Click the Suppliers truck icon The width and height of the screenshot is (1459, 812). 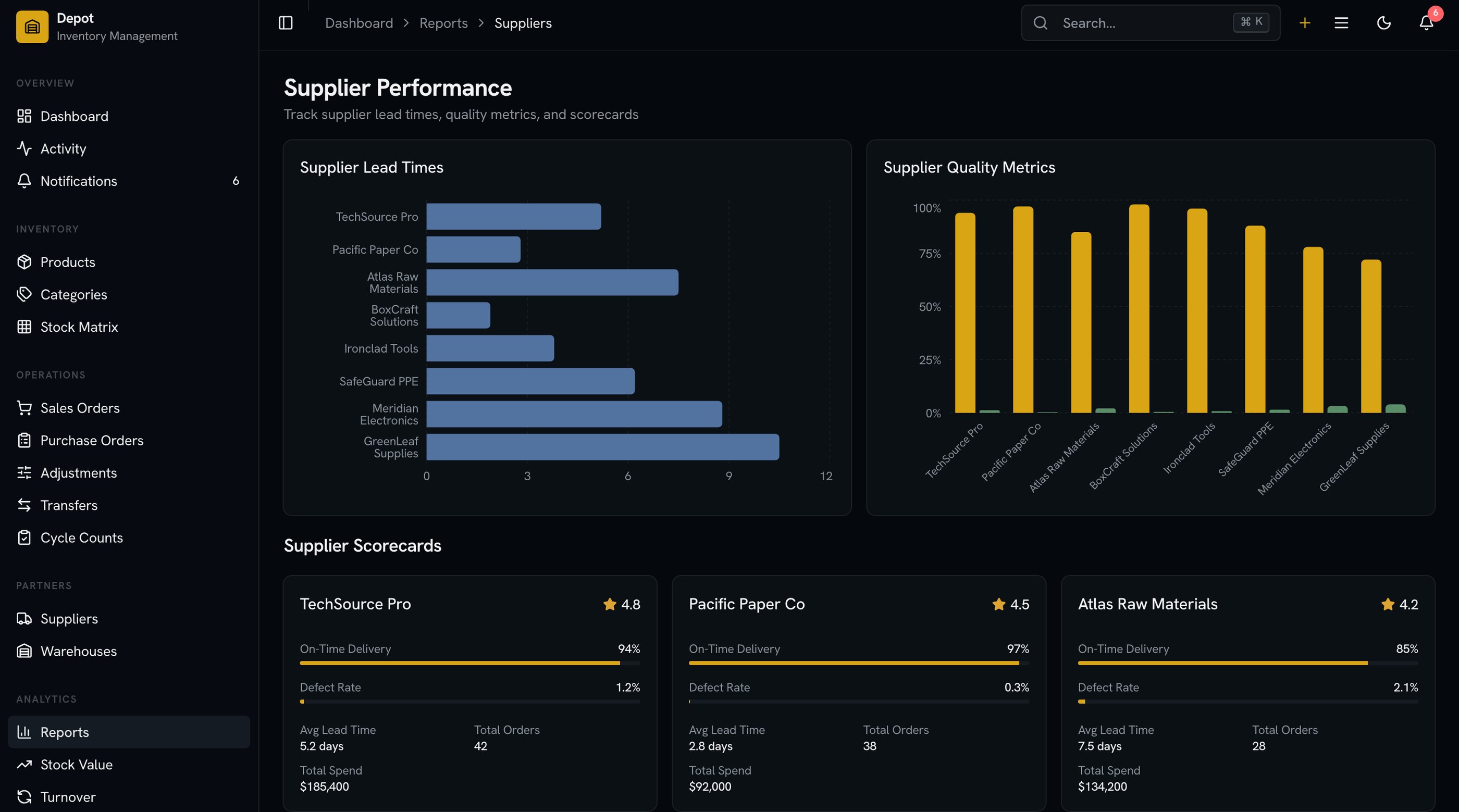tap(24, 618)
